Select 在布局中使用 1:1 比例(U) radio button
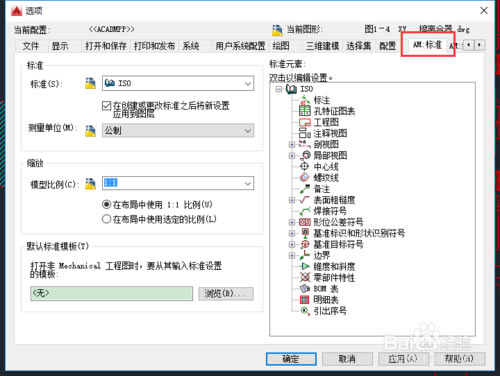Viewport: 500px width, 376px height. [106, 204]
